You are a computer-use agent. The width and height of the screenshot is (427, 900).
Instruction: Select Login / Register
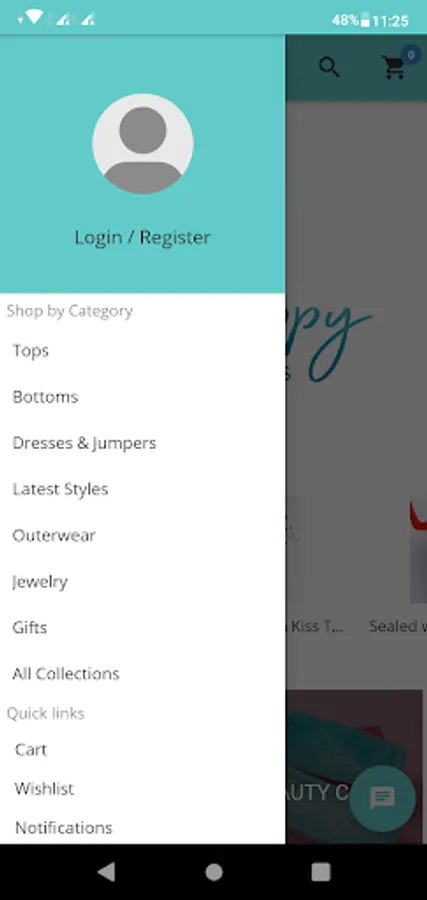coord(142,237)
